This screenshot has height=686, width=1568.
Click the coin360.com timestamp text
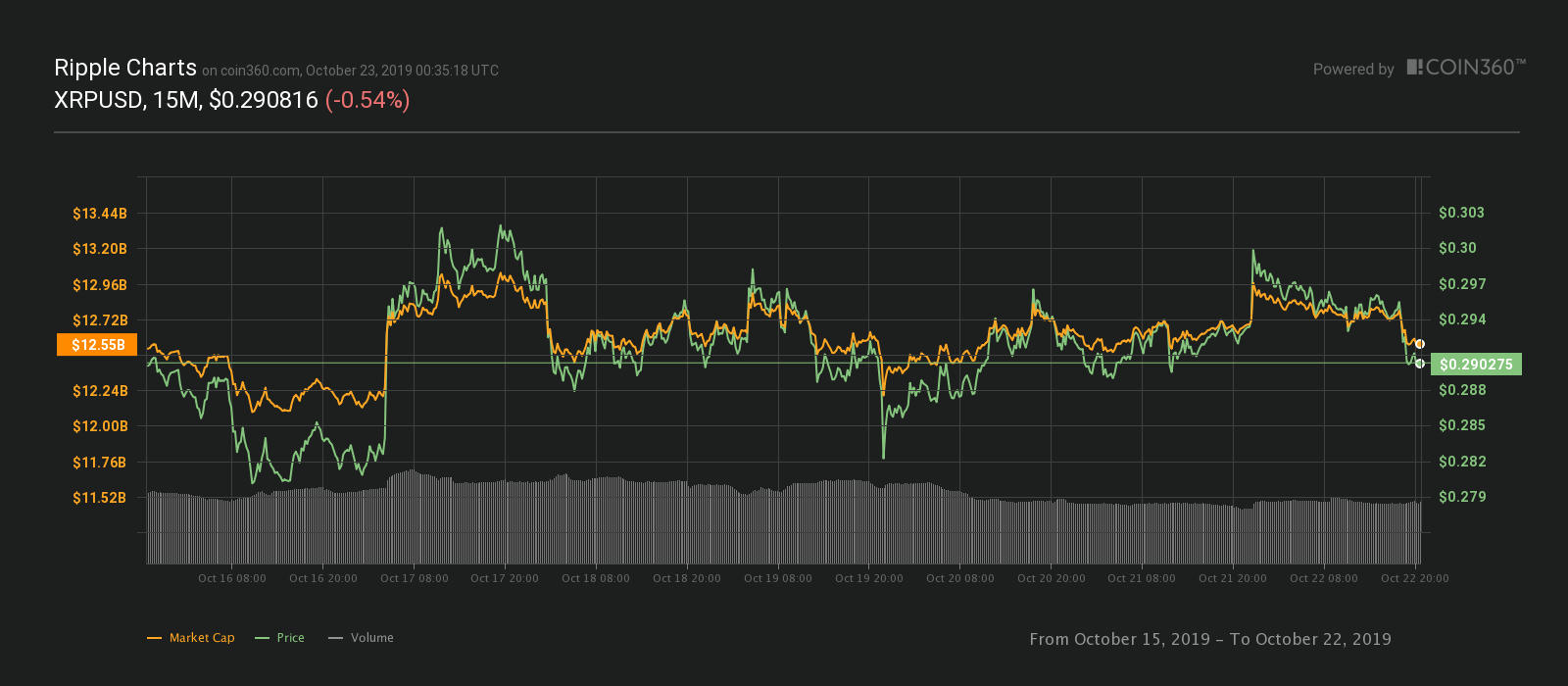click(351, 71)
